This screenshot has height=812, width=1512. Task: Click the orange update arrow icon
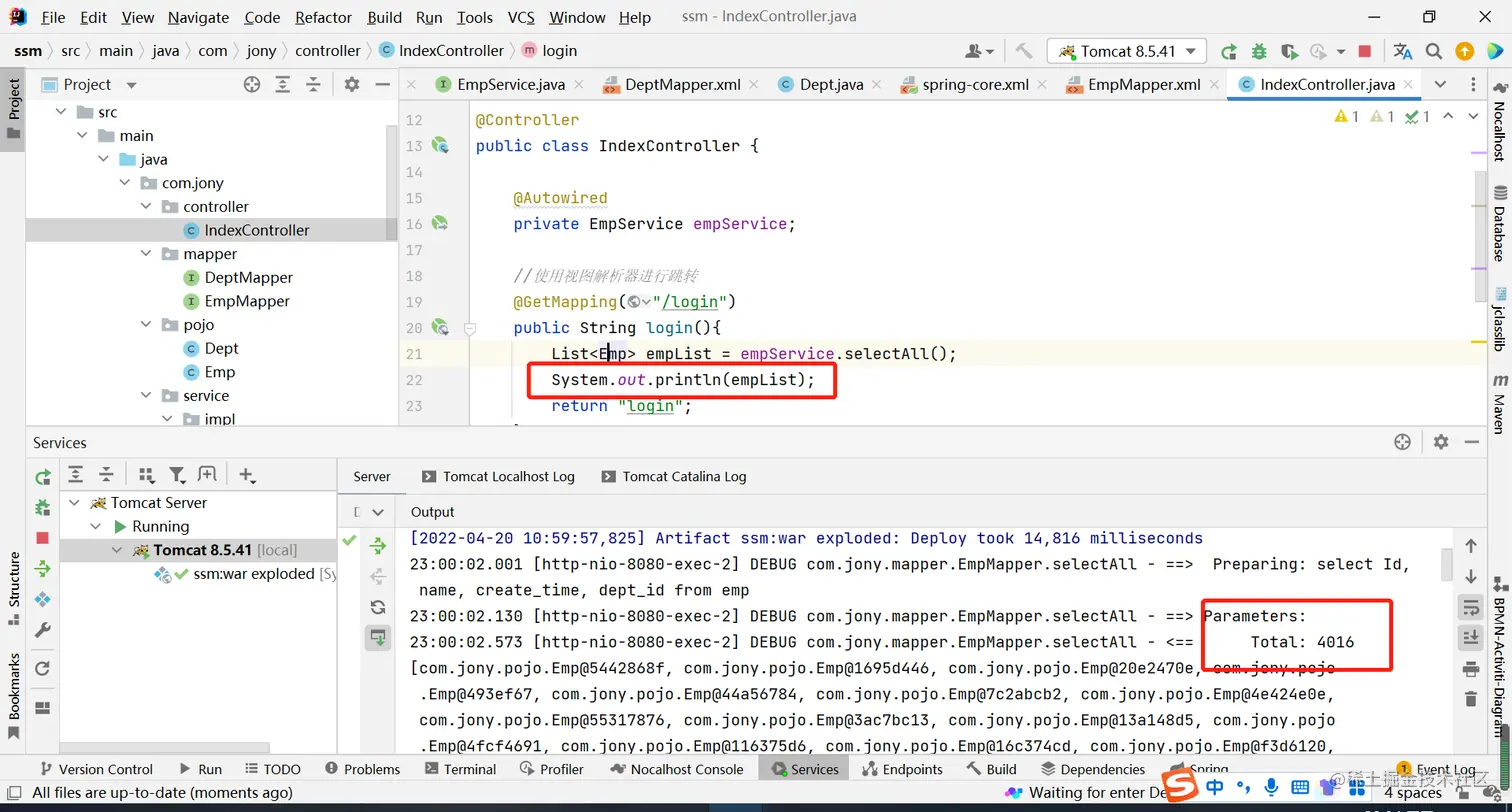point(1464,51)
